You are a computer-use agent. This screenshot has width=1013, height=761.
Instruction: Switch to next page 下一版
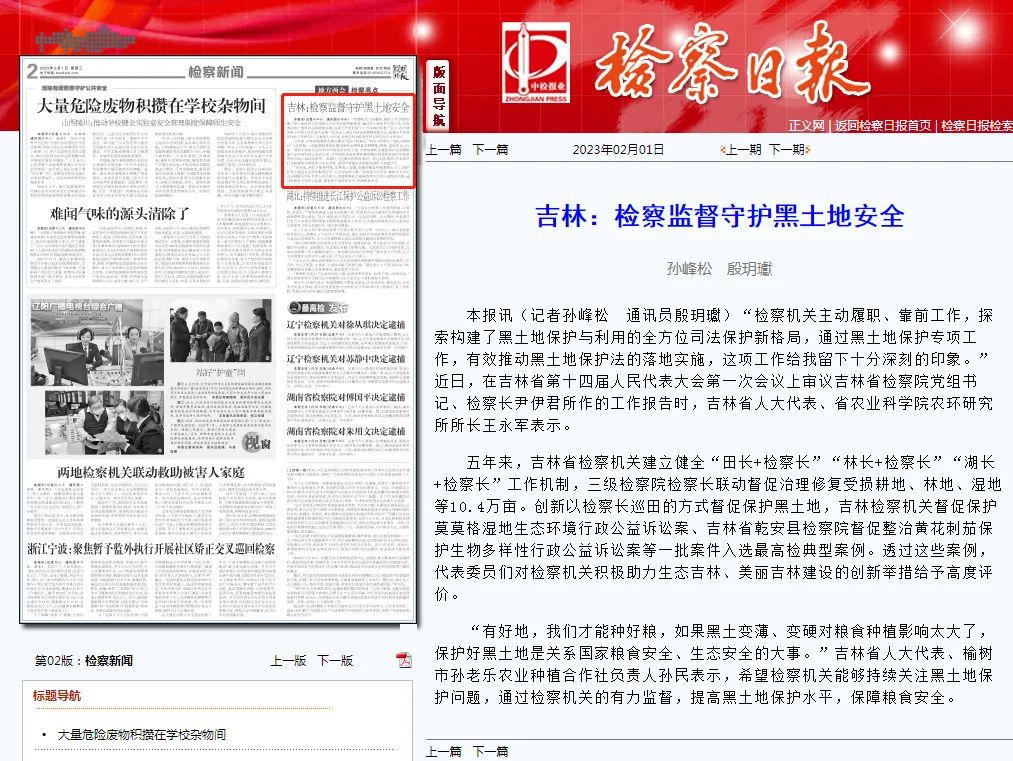[x=335, y=661]
